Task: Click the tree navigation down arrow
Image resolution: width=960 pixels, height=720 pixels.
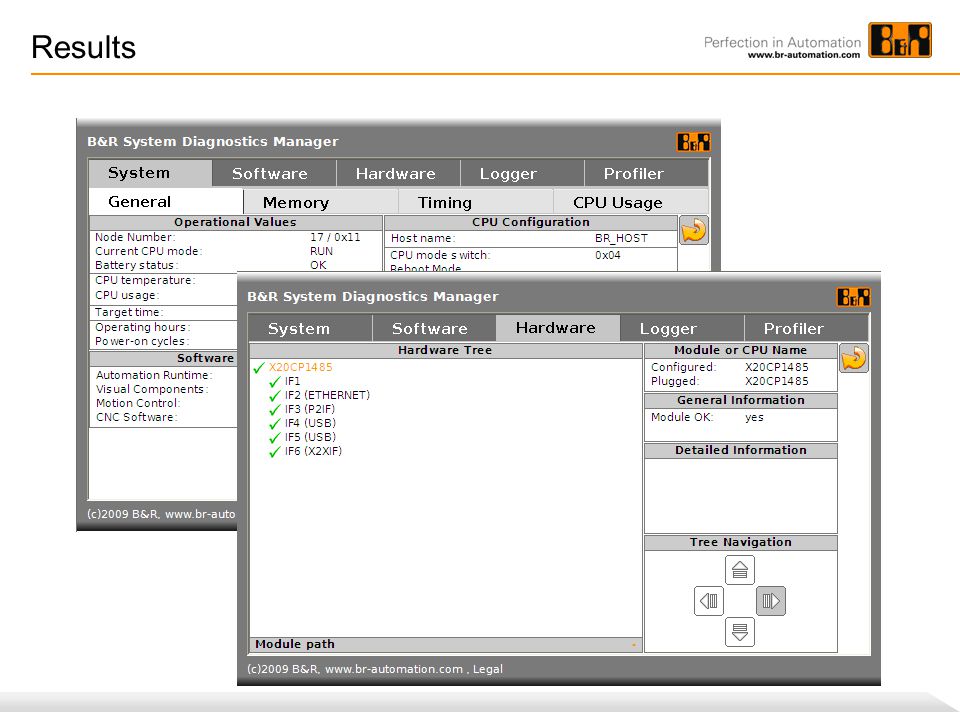Action: pyautogui.click(x=740, y=632)
